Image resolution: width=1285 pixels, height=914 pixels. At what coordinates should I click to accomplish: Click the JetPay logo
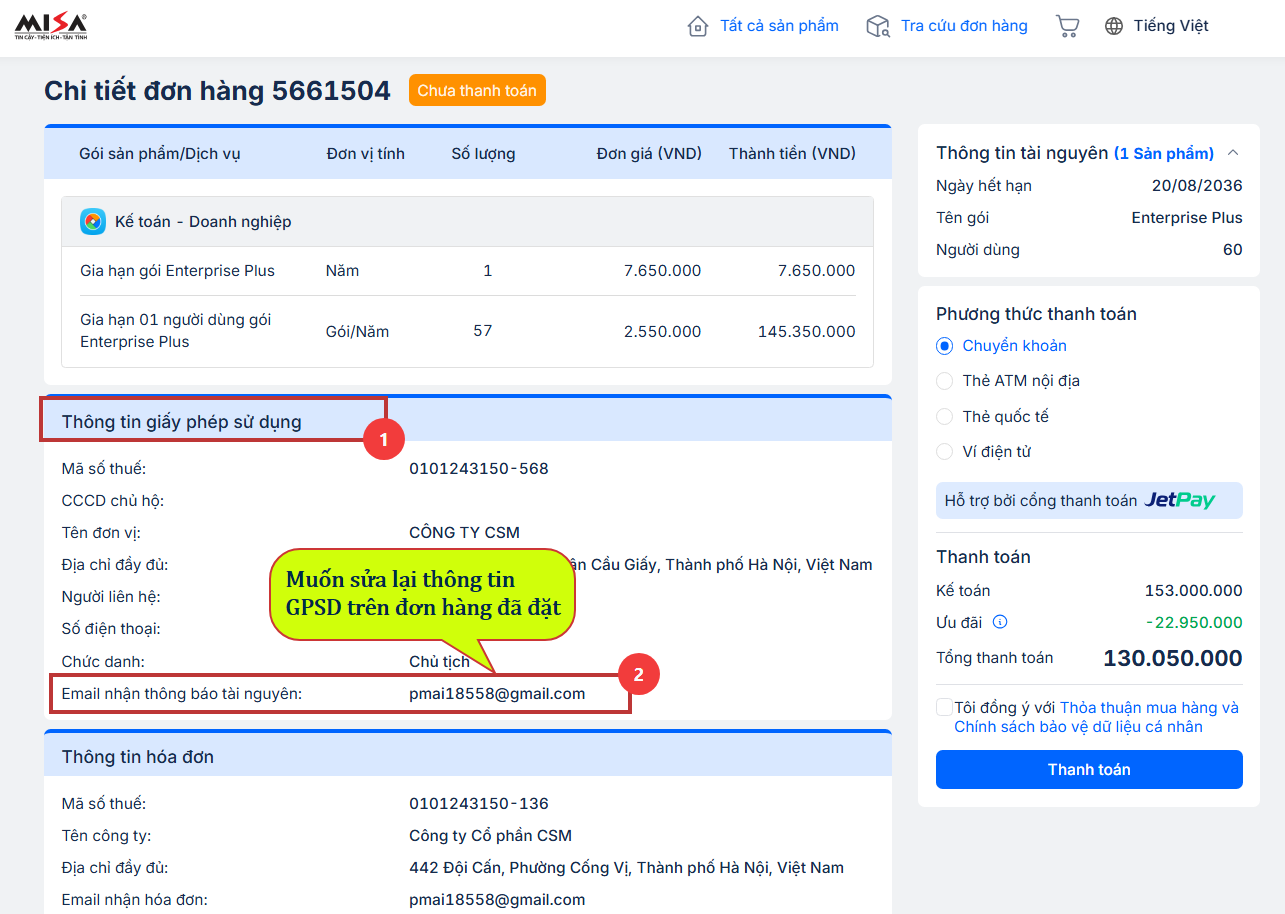[1180, 500]
